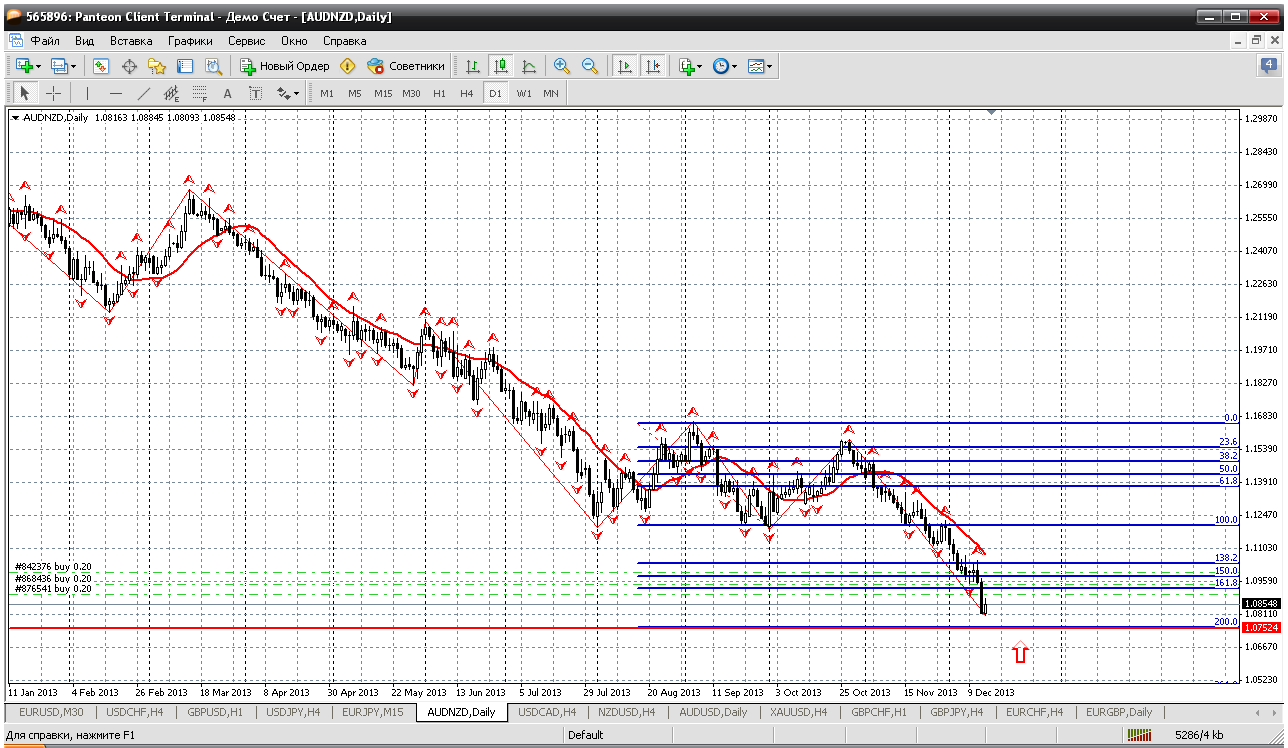The image size is (1288, 748).
Task: Switch chart to candlestick mode
Action: coord(501,66)
